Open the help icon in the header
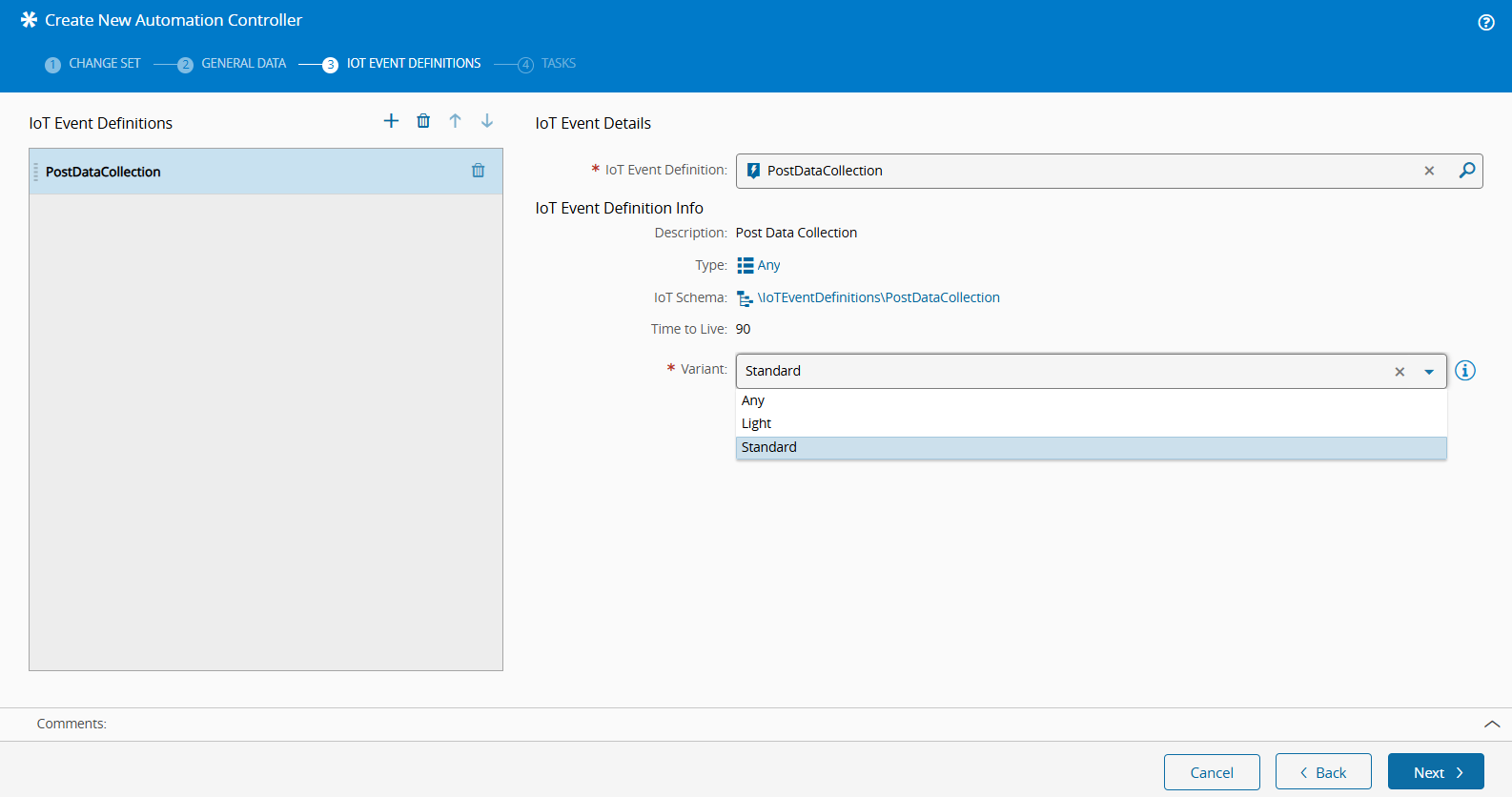Image resolution: width=1512 pixels, height=797 pixels. pyautogui.click(x=1485, y=23)
